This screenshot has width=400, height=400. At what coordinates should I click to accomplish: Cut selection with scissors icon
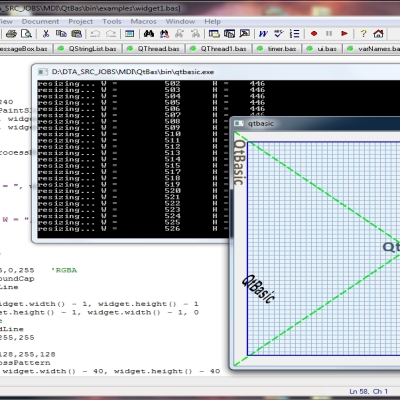[x=46, y=34]
